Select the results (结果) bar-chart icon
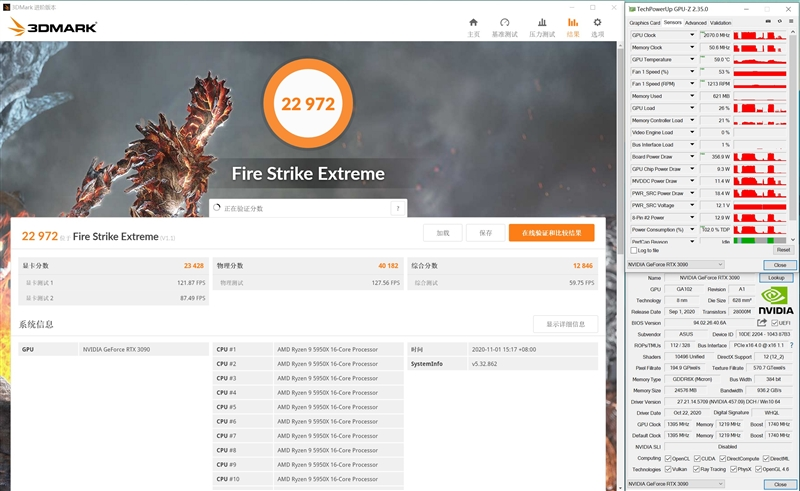Screen dimensions: 800x491 [573, 22]
